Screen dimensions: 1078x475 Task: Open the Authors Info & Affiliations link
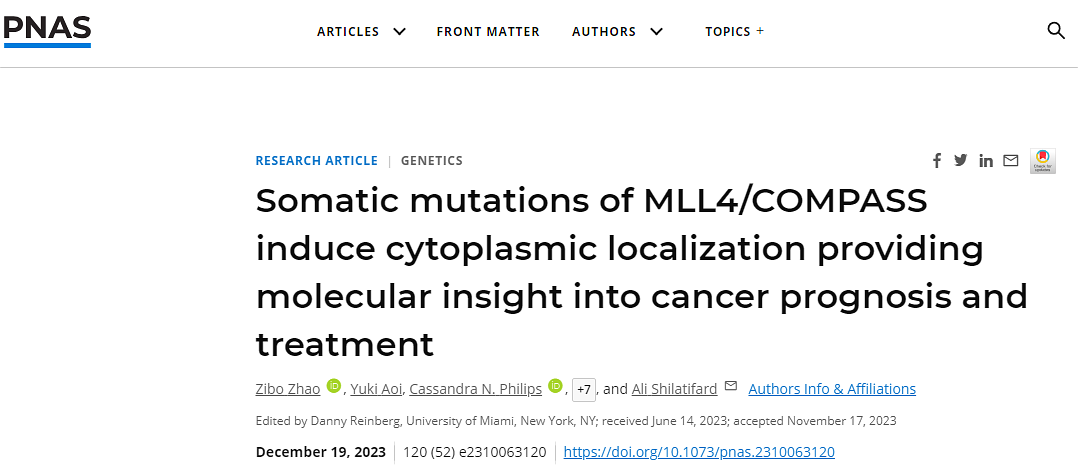(x=832, y=389)
